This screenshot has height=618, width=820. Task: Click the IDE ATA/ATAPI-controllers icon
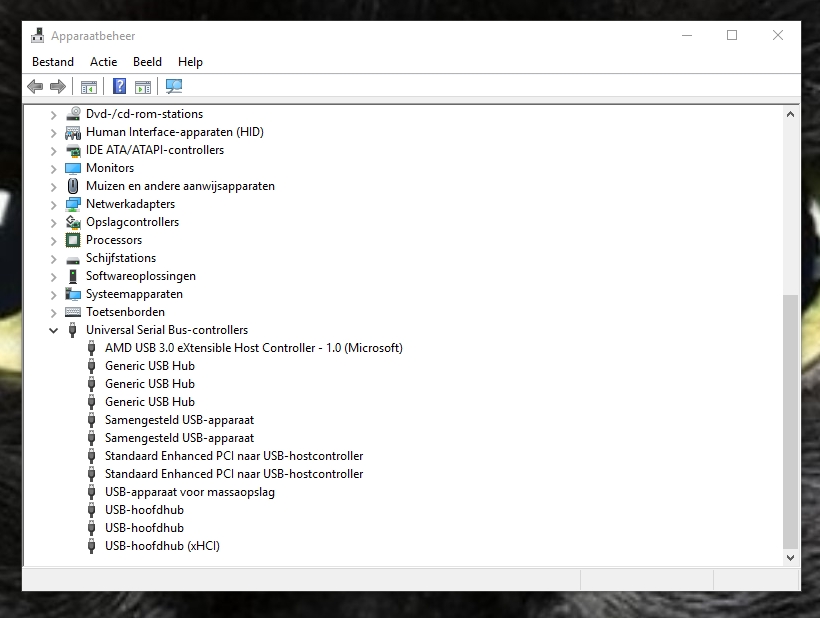coord(73,151)
